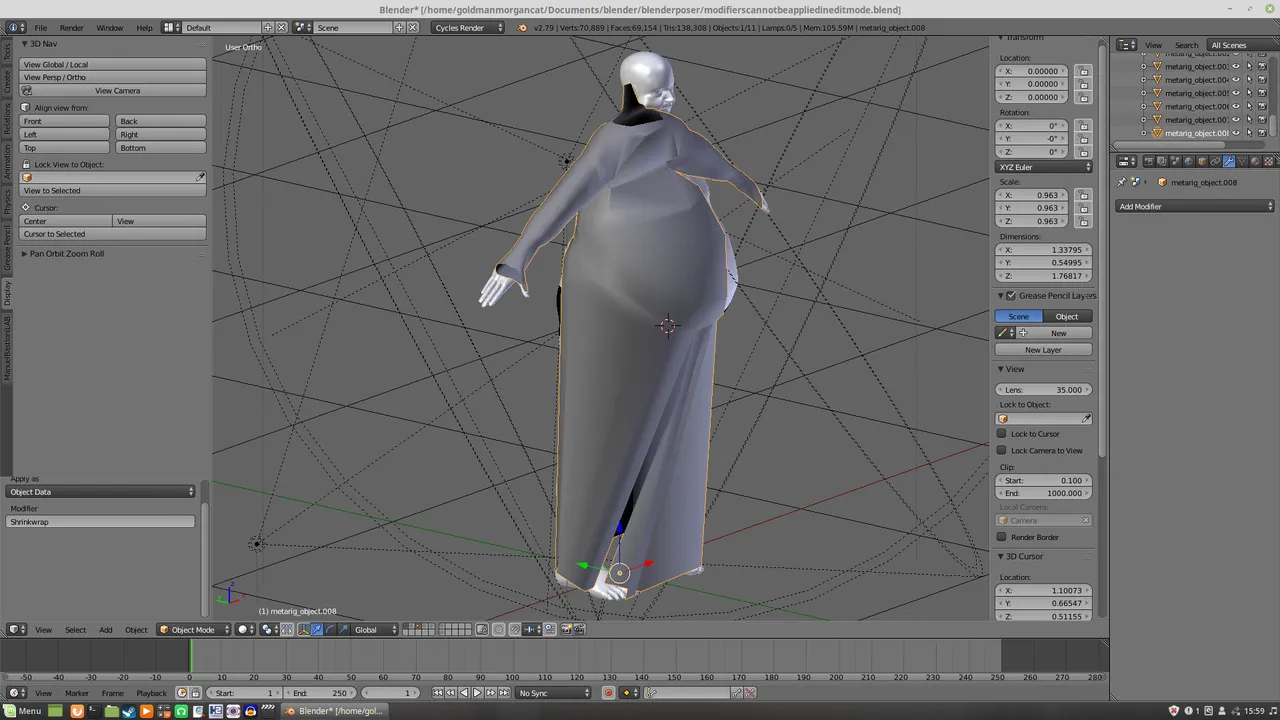Screen dimensions: 1280x720
Task: Open the viewport Select menu
Action: (75, 629)
